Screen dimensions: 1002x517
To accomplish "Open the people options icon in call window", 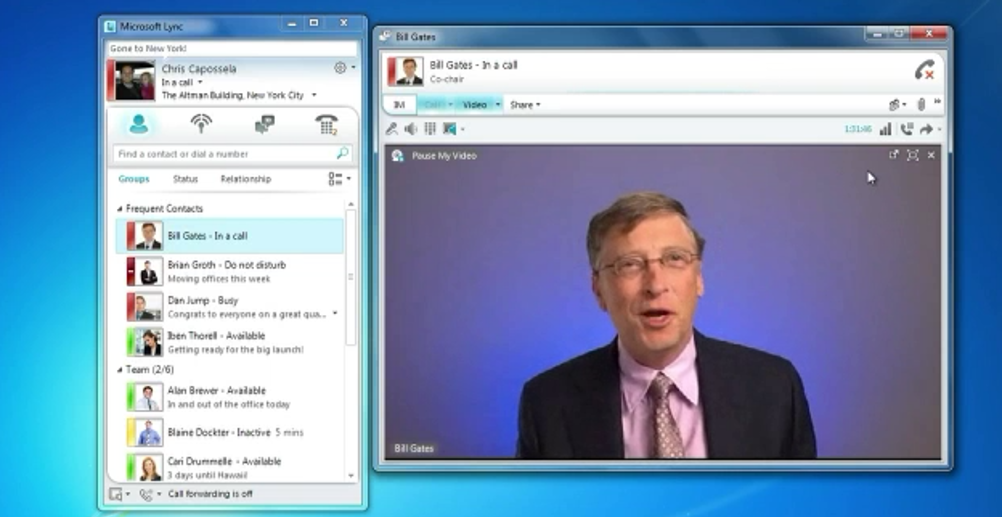I will coord(895,104).
